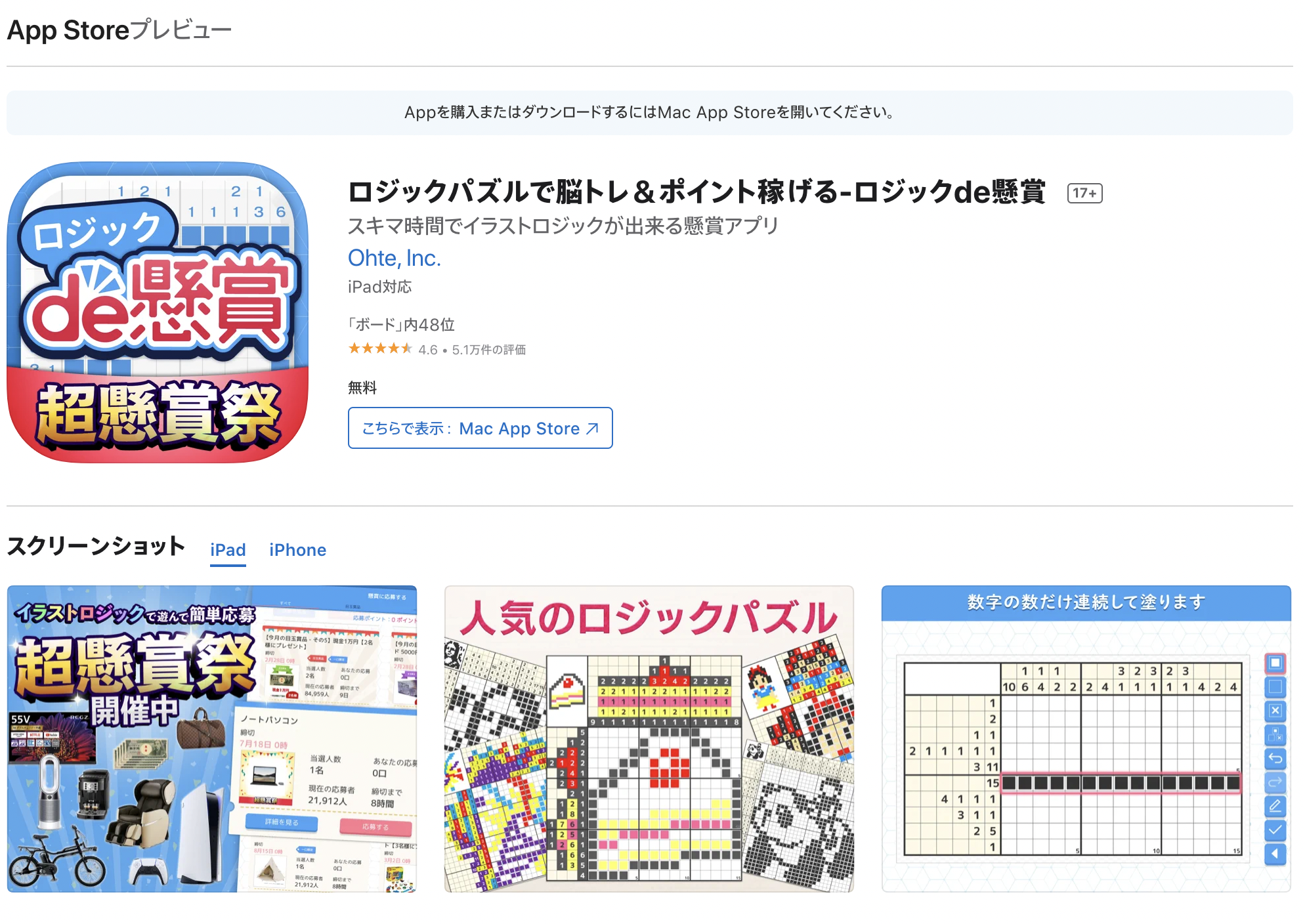Open the 超懸賞祭 first screenshot thumbnail
The width and height of the screenshot is (1305, 924).
pos(212,739)
